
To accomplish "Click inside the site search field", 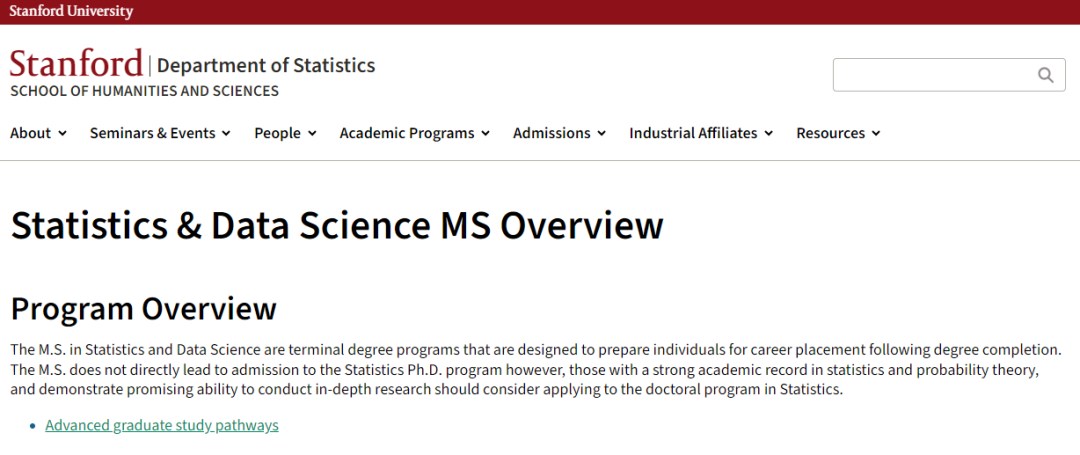I will tap(934, 75).
